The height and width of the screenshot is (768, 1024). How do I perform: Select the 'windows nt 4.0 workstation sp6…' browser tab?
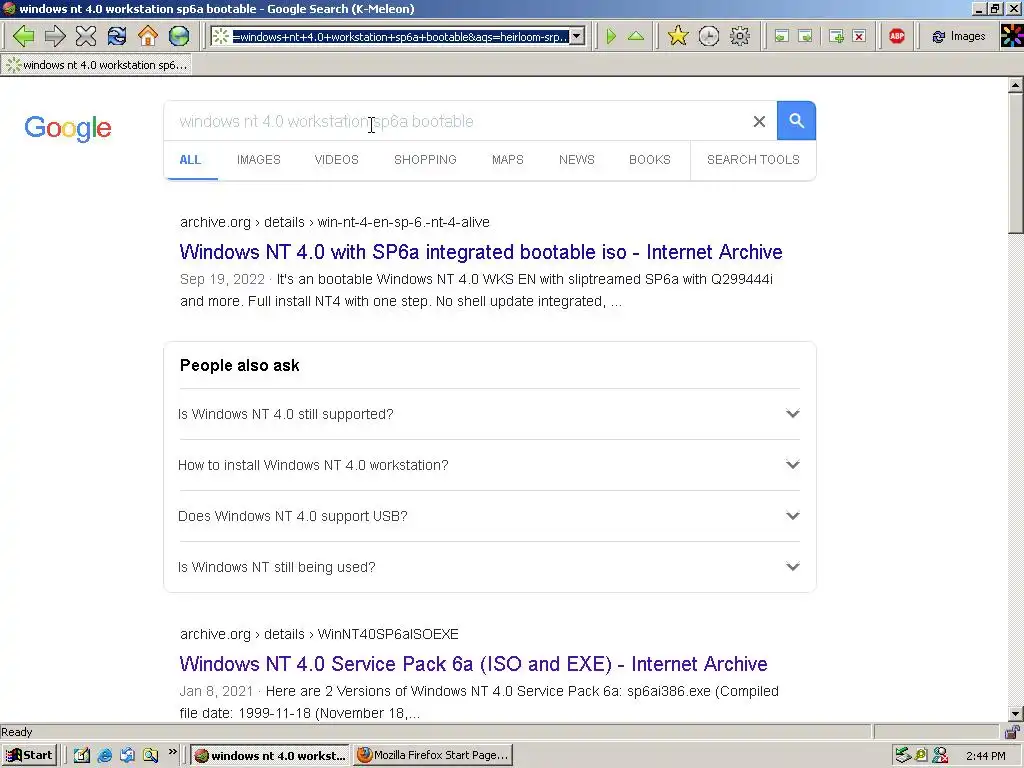[97, 65]
